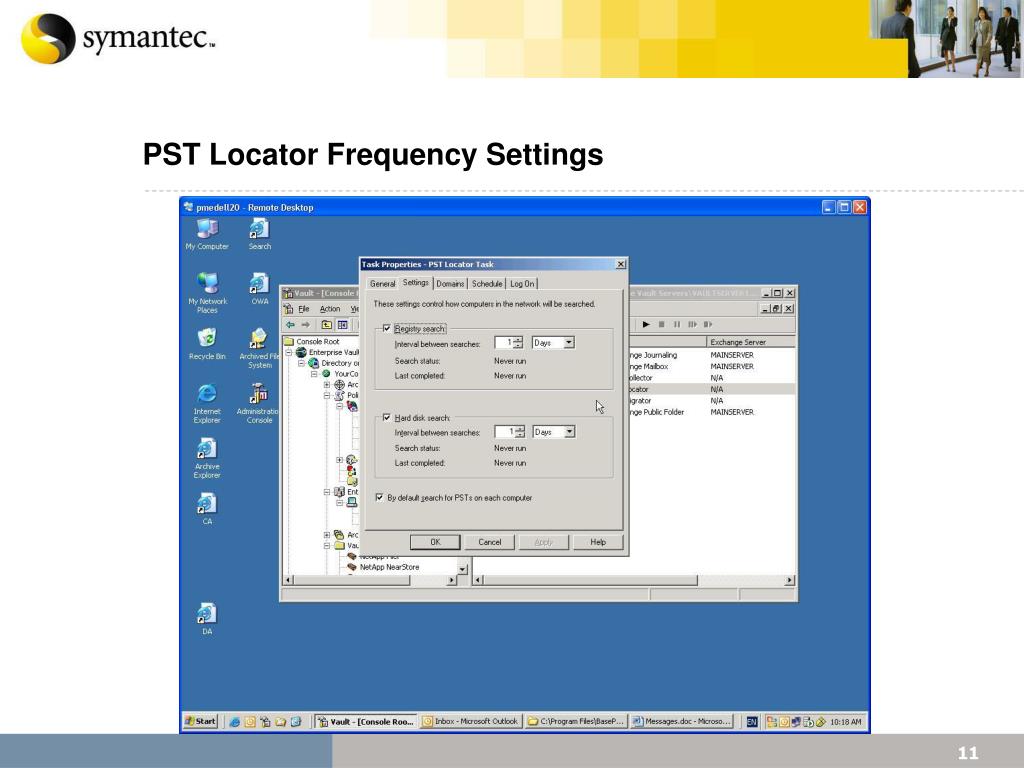Click the Back arrow in Vault console toolbar
The width and height of the screenshot is (1024, 768).
click(x=291, y=325)
